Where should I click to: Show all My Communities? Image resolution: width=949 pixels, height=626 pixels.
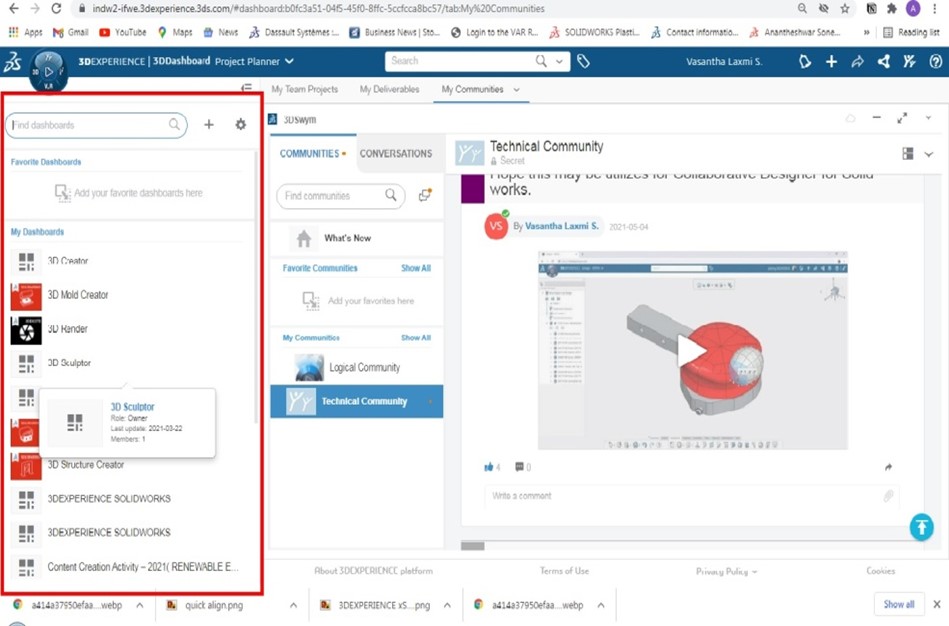click(416, 337)
